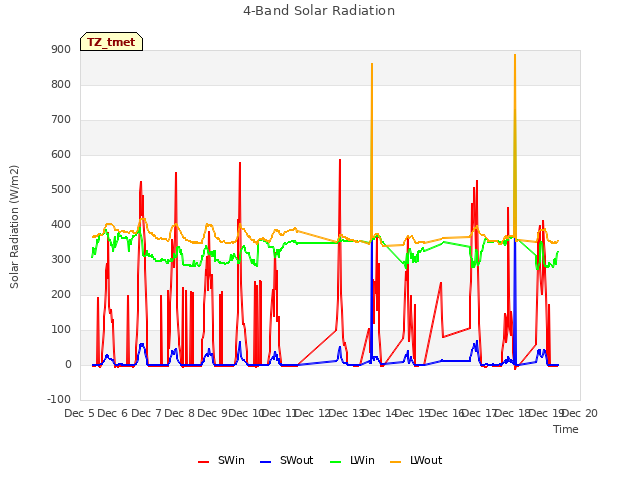Click the orange LWout spike peak near Dec 14
Viewport: 640px width, 480px height.
[x=372, y=64]
